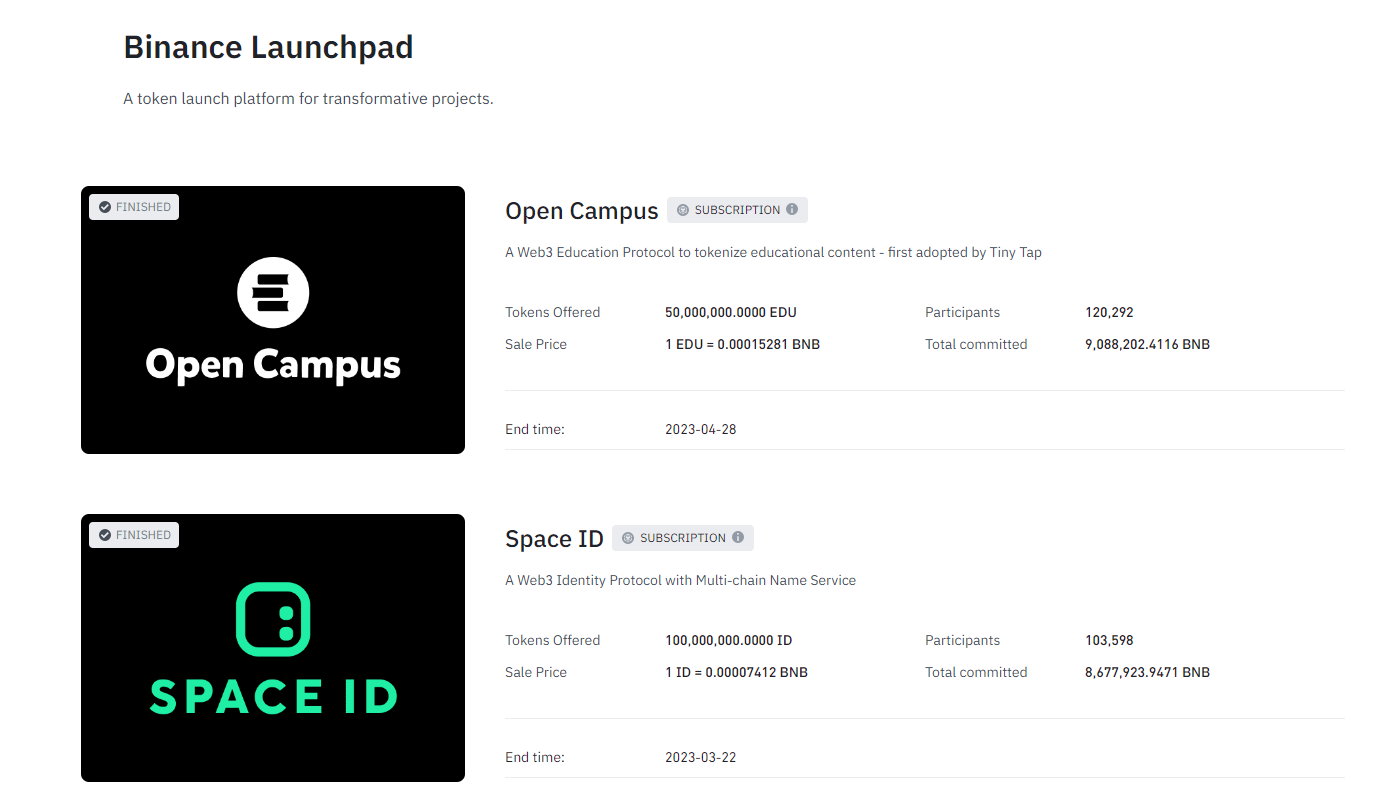Click the Space ID SUBSCRIPTION tag
The height and width of the screenshot is (807, 1397).
click(x=683, y=538)
